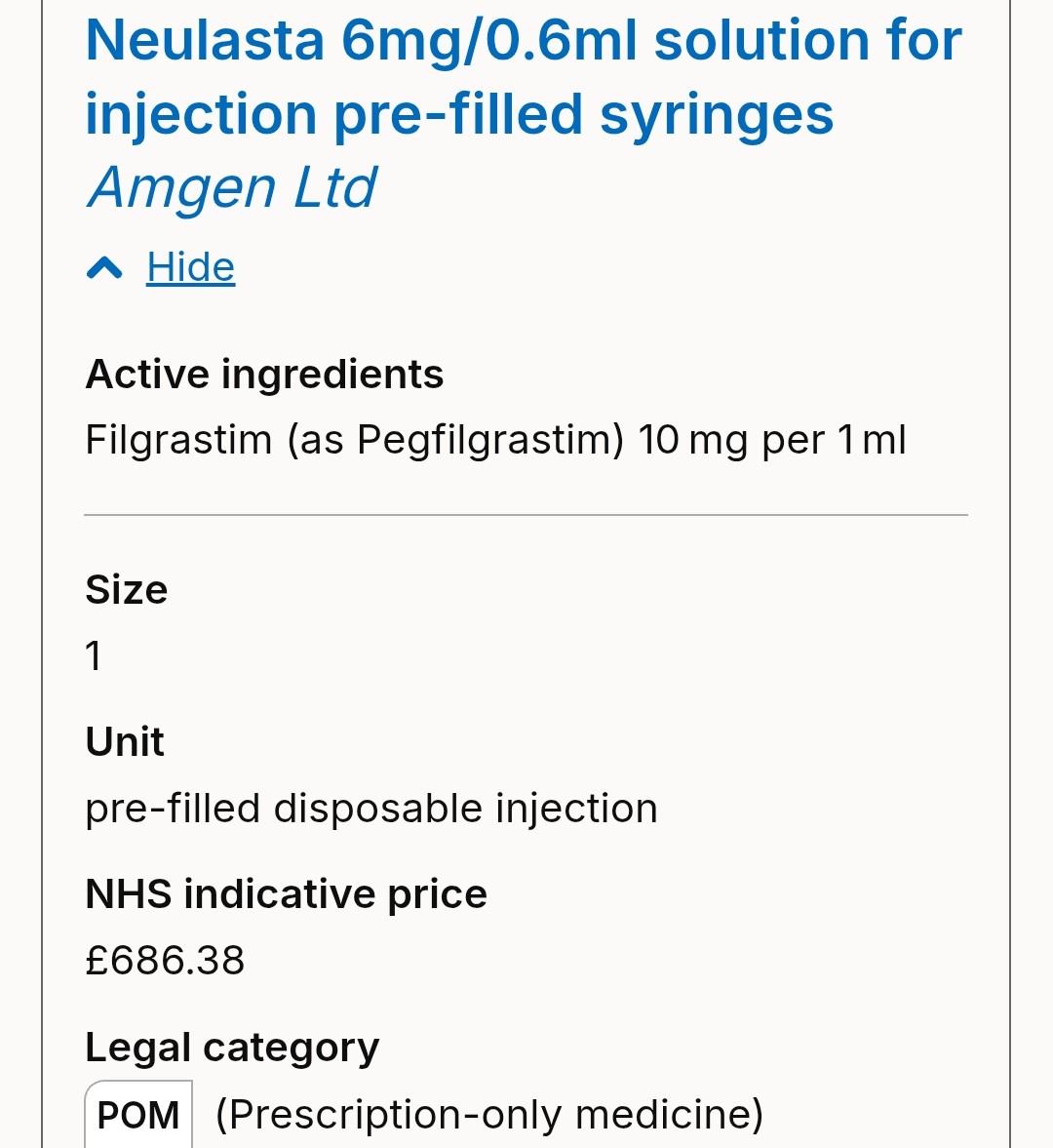The image size is (1053, 1148).
Task: Collapse details using the Hide link
Action: [190, 267]
